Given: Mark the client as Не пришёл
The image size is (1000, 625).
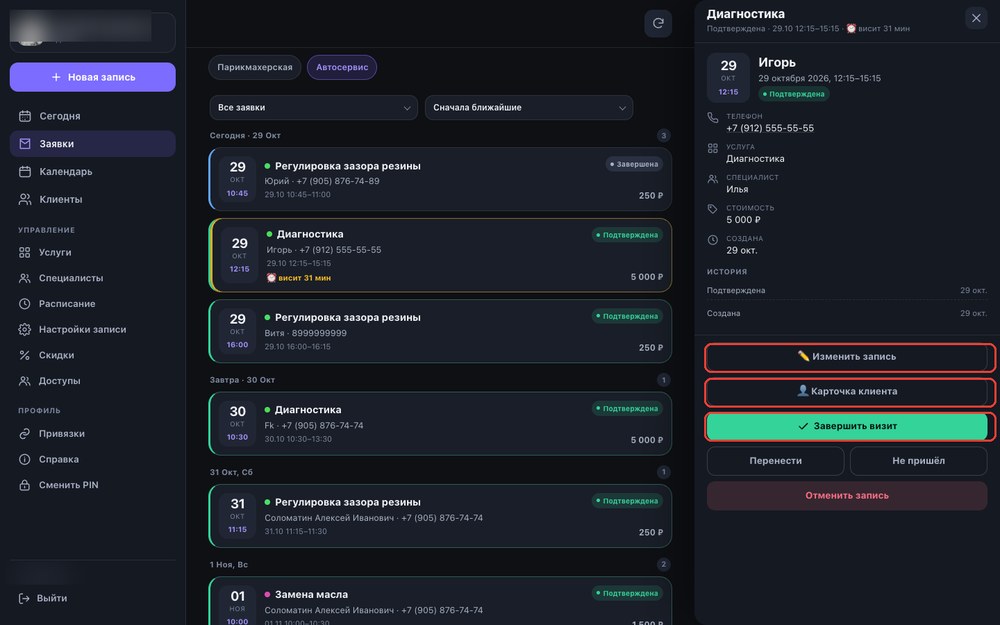Looking at the screenshot, I should point(918,461).
